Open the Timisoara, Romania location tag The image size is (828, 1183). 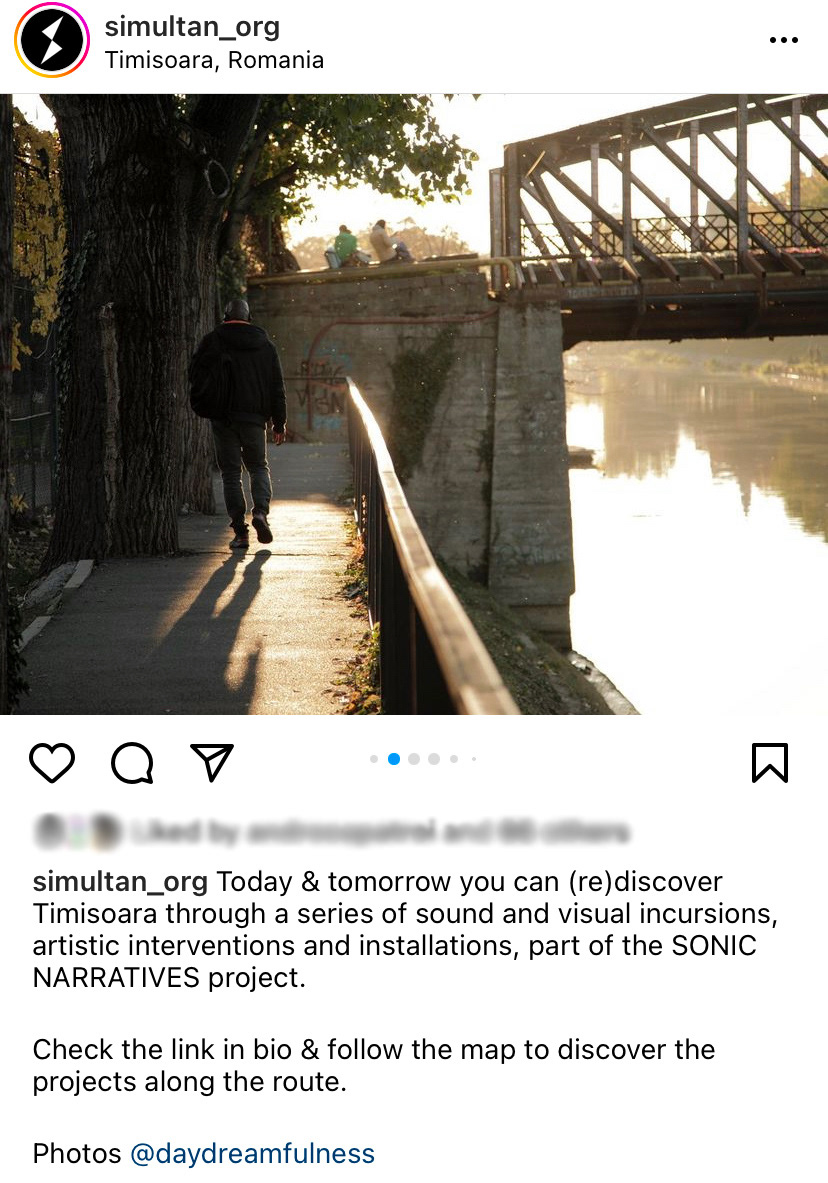[x=214, y=60]
